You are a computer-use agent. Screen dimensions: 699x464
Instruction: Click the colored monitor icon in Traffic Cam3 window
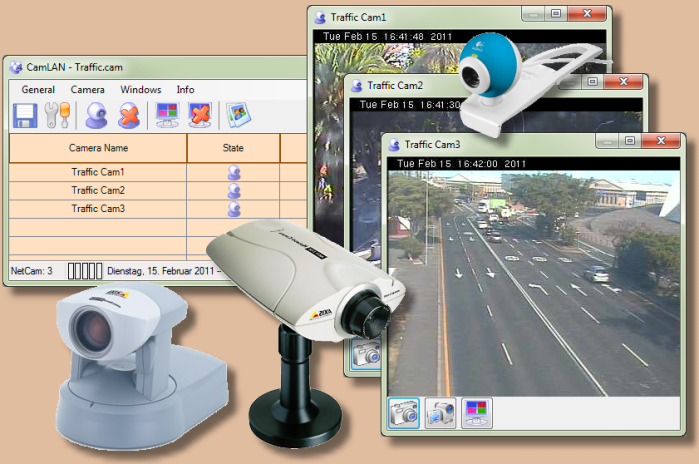pyautogui.click(x=477, y=413)
